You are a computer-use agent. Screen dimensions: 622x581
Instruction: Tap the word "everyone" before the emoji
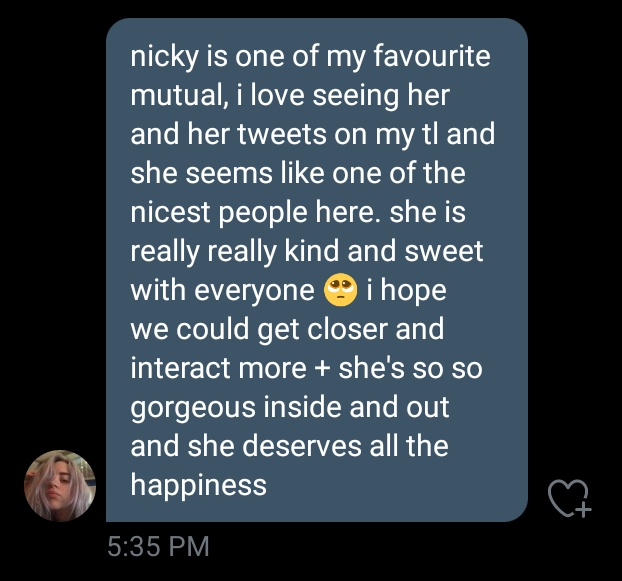[x=254, y=292]
